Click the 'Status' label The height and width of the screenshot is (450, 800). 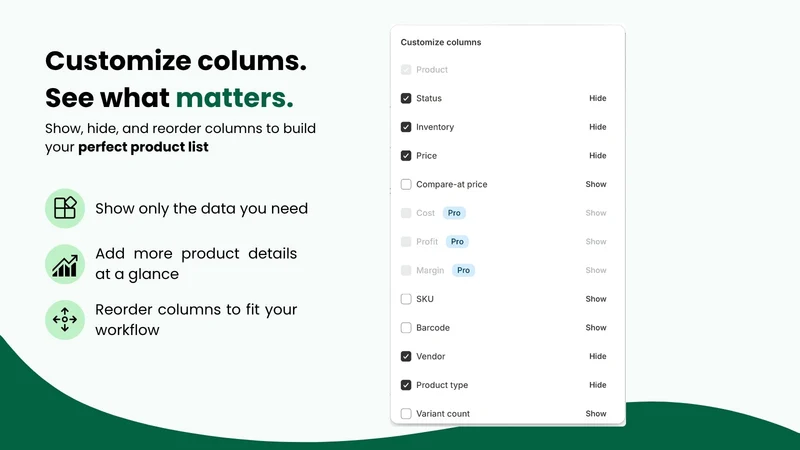[429, 98]
